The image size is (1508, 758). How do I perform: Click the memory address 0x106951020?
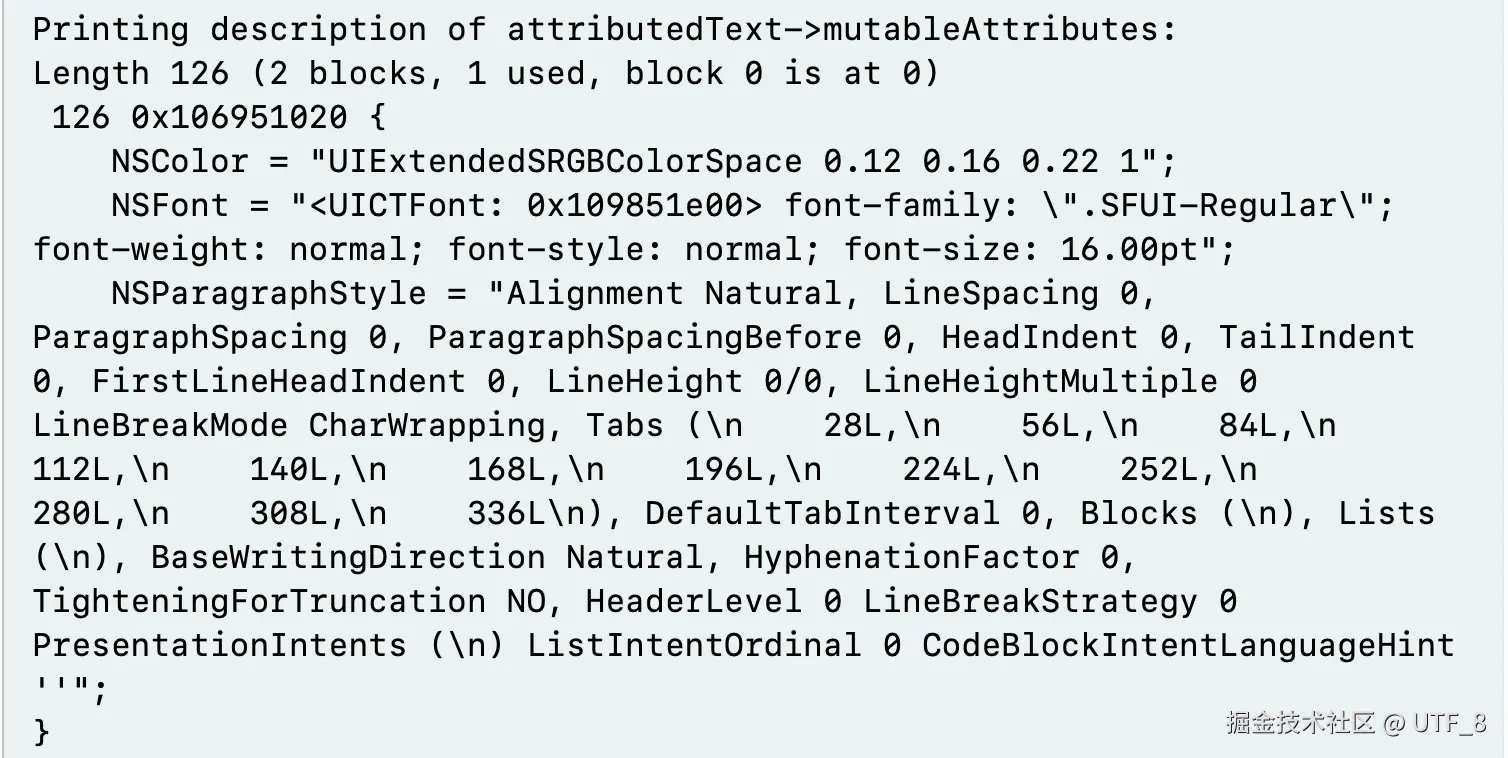(240, 117)
